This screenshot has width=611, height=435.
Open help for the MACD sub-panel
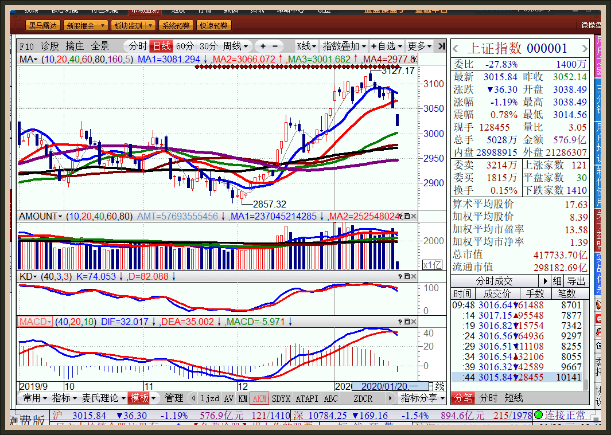[400, 322]
